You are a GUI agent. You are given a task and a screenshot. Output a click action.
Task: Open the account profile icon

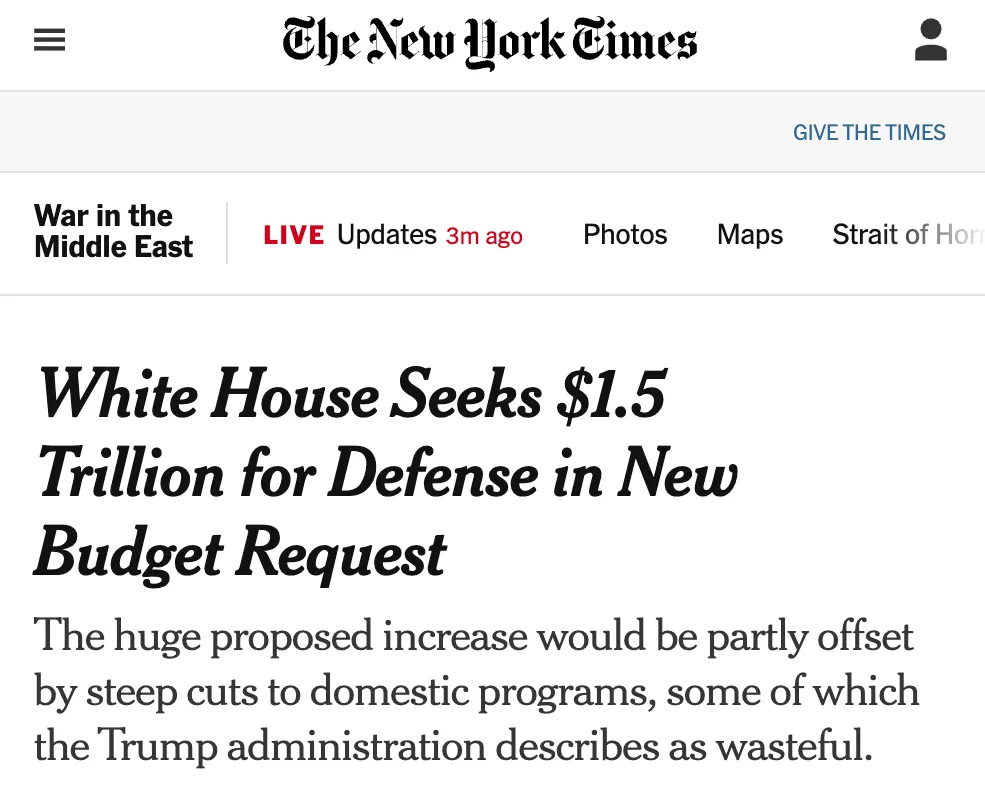tap(930, 40)
